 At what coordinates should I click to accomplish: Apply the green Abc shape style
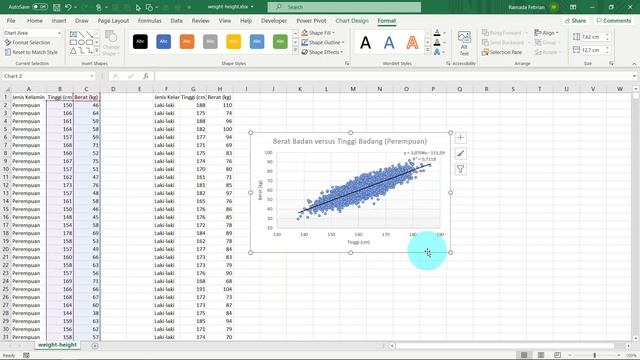click(280, 42)
